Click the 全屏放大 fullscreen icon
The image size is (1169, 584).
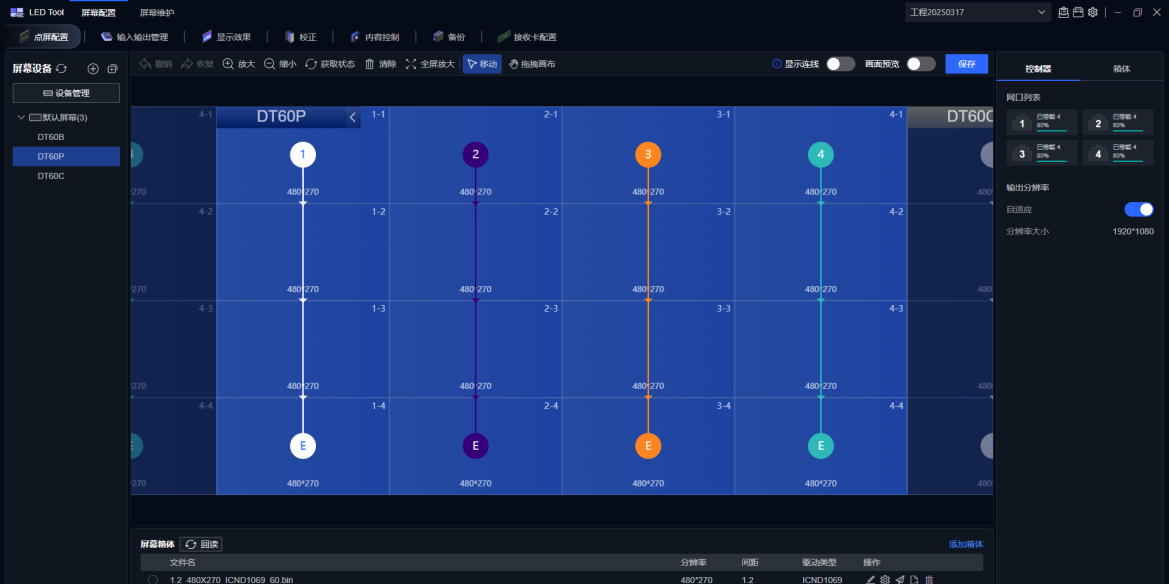pyautogui.click(x=411, y=64)
